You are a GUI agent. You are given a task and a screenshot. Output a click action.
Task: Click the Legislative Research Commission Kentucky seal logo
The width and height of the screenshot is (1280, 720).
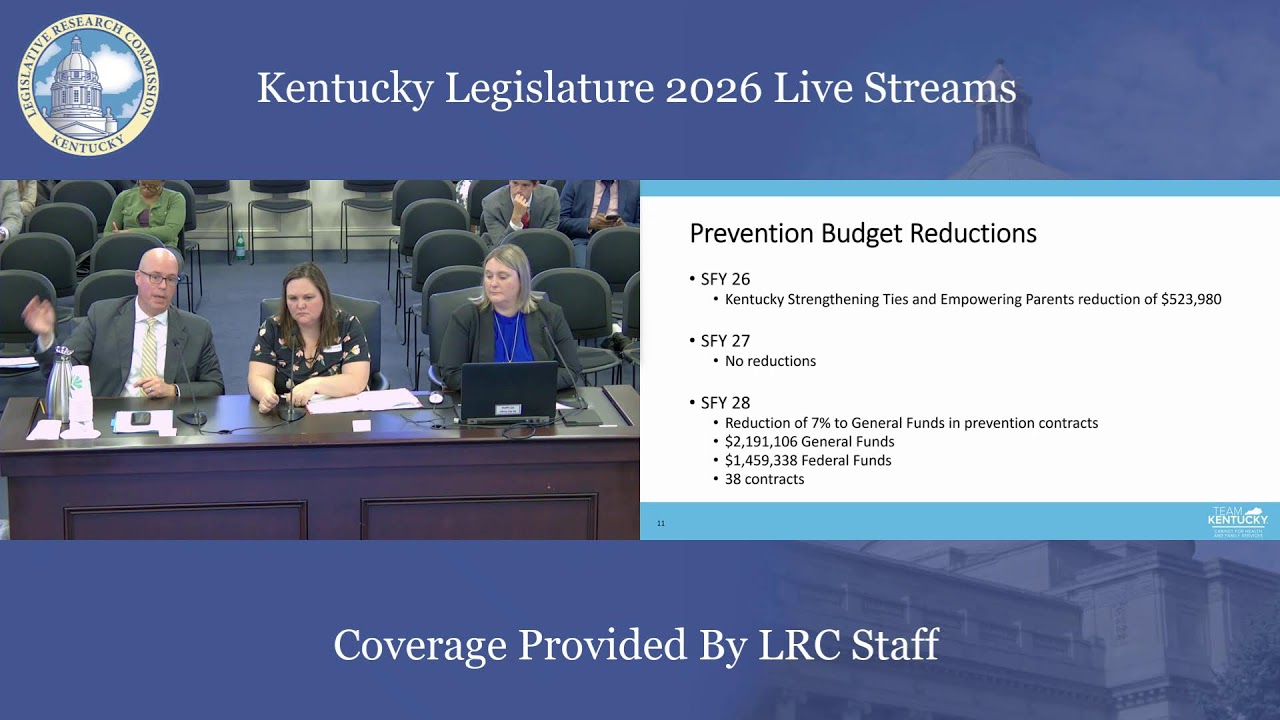point(87,85)
